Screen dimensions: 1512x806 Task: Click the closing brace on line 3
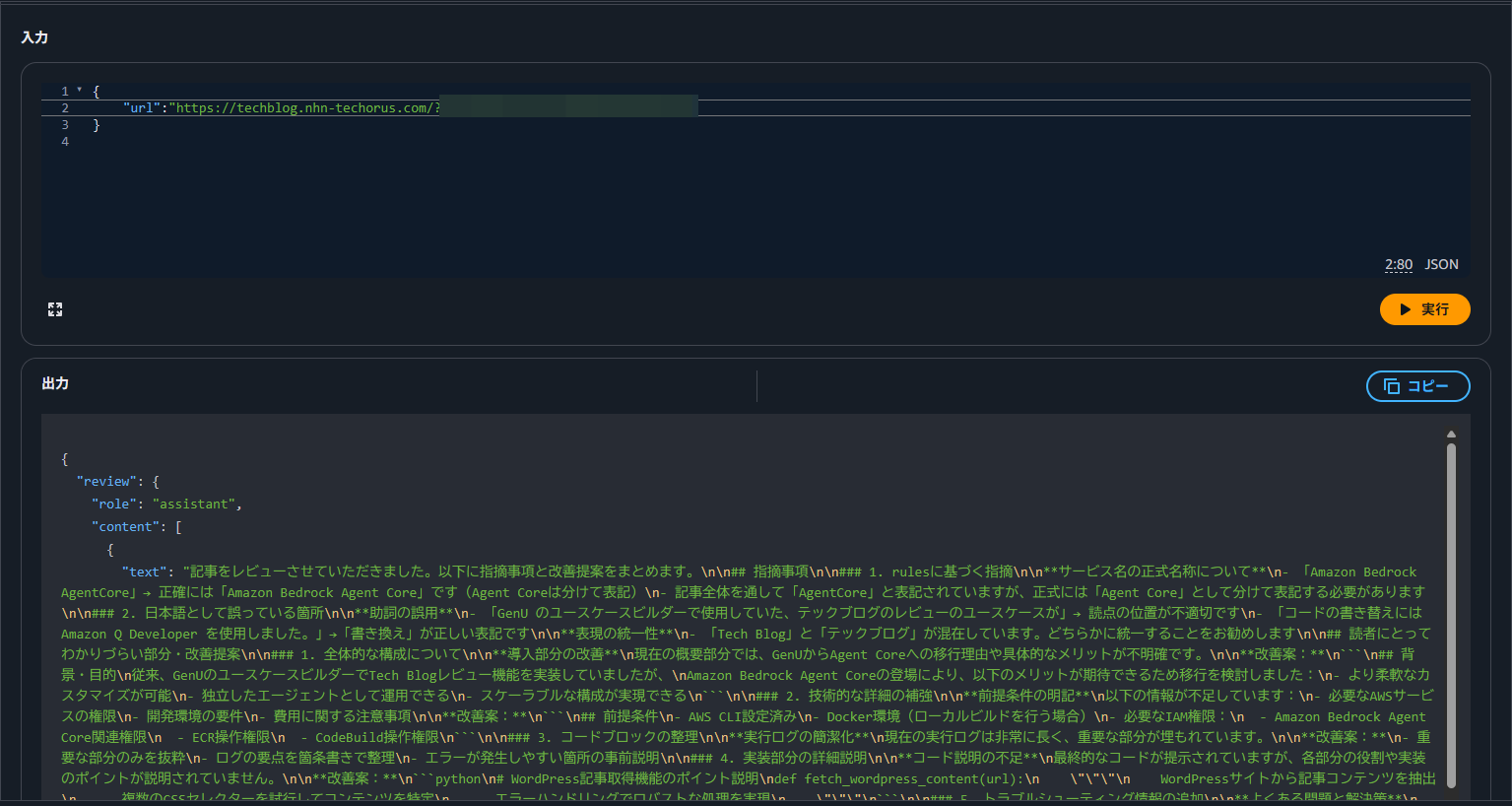[x=96, y=124]
